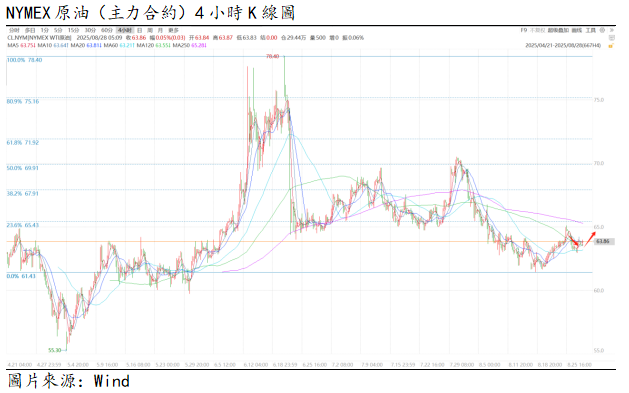The height and width of the screenshot is (393, 629).
Task: Expand the double-chevron sidebar arrow
Action: point(612,30)
